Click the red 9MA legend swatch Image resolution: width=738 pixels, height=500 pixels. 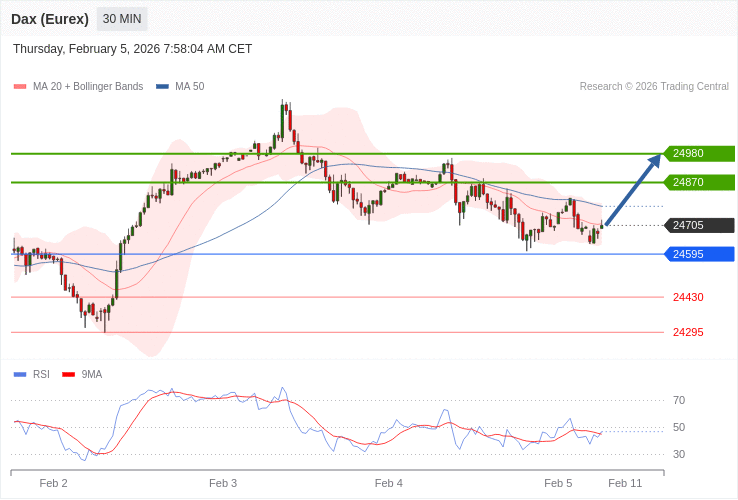[69, 375]
